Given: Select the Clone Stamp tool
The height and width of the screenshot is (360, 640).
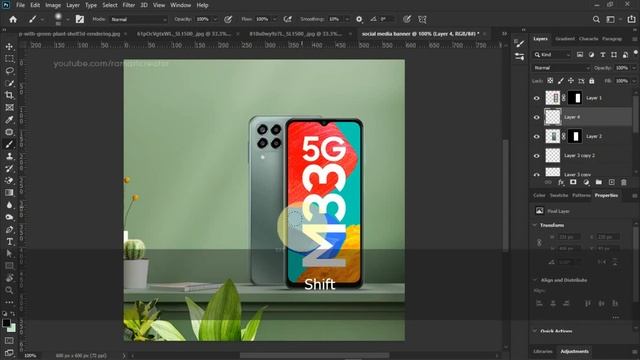Looking at the screenshot, I should pyautogui.click(x=9, y=156).
